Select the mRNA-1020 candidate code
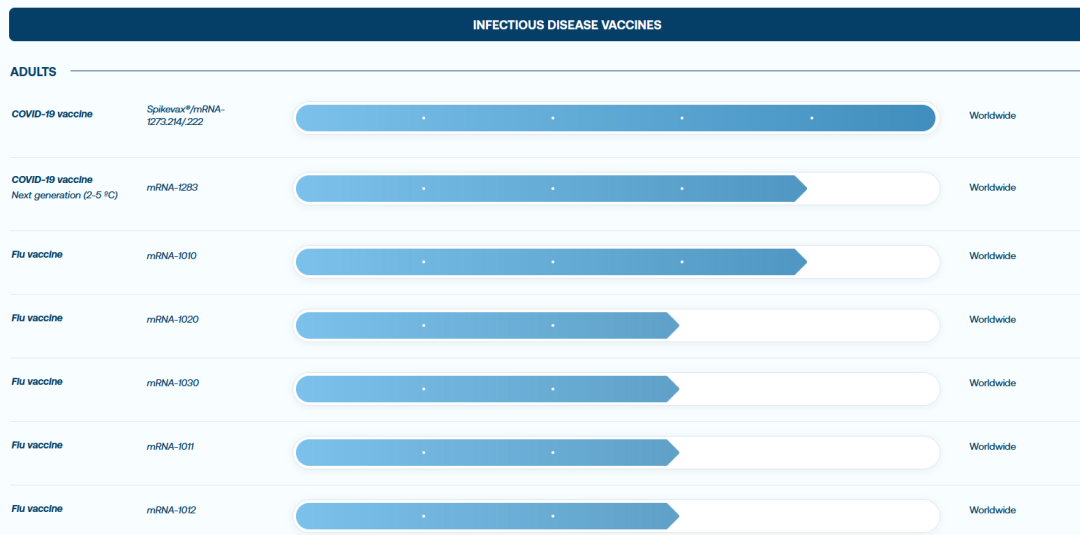Image resolution: width=1080 pixels, height=535 pixels. [173, 319]
